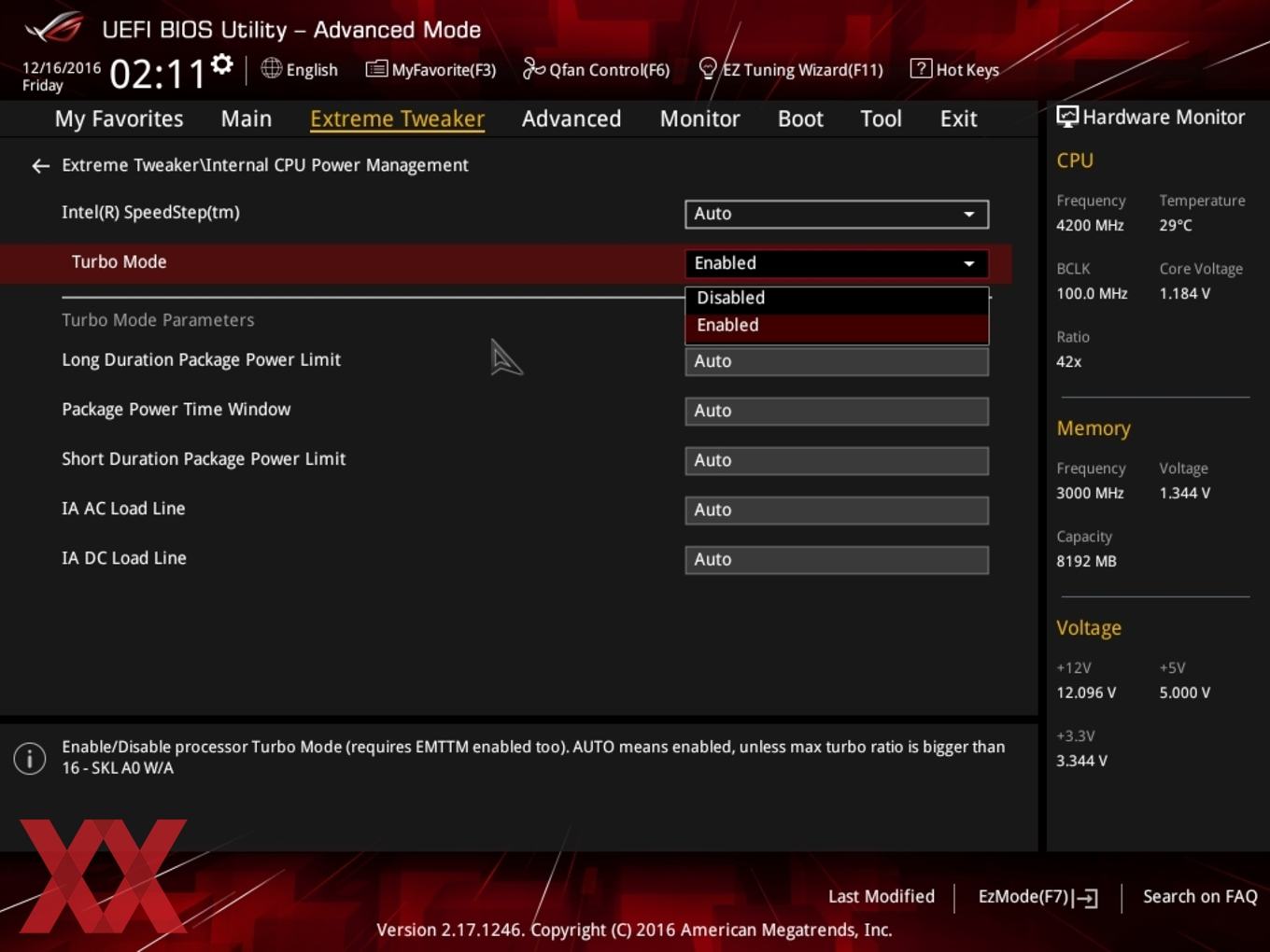Click the Package Power Time Window field
Image resolution: width=1270 pixels, height=952 pixels.
point(837,411)
